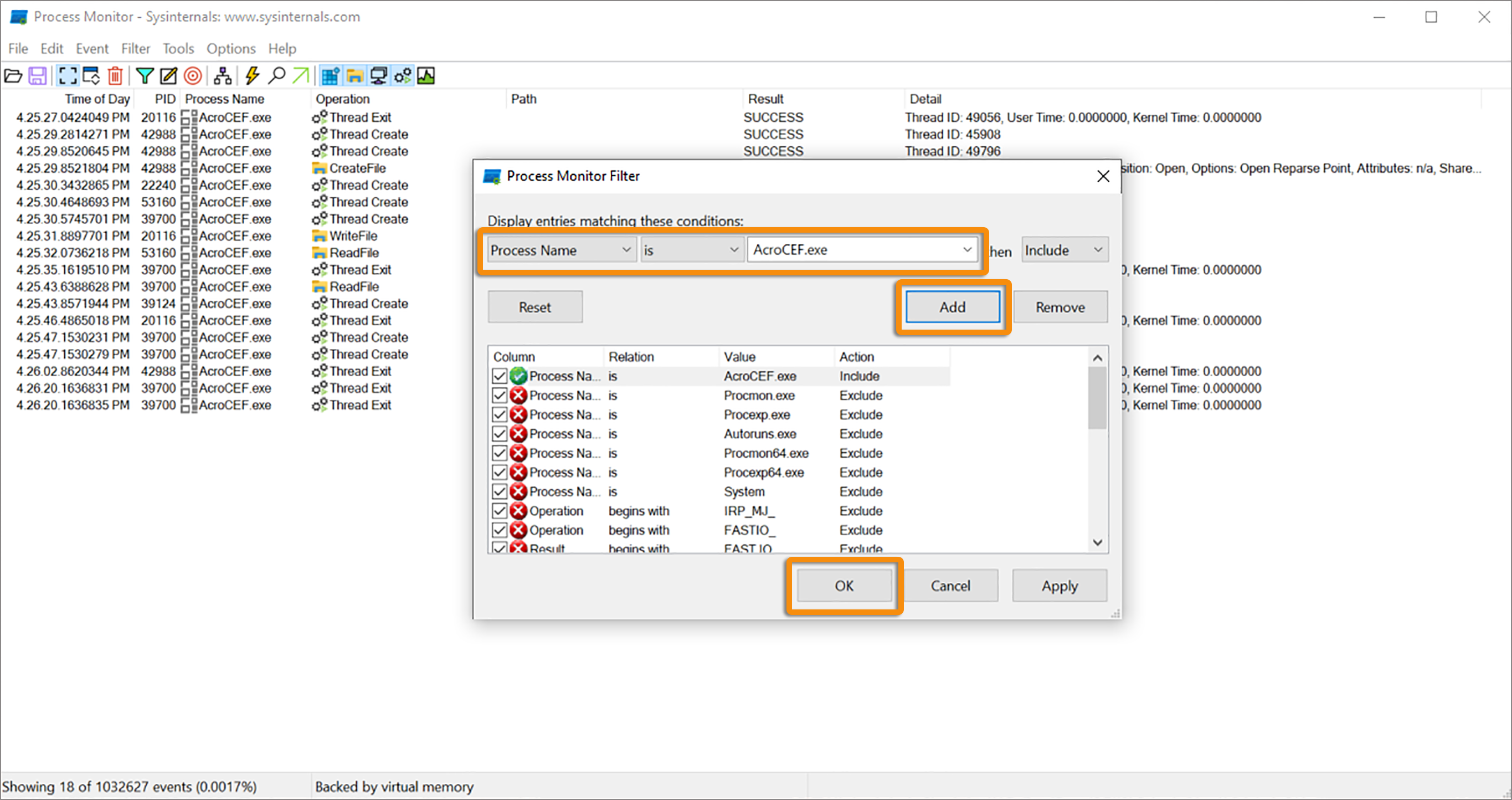Activate the Include Process From Window target tool

click(x=193, y=75)
